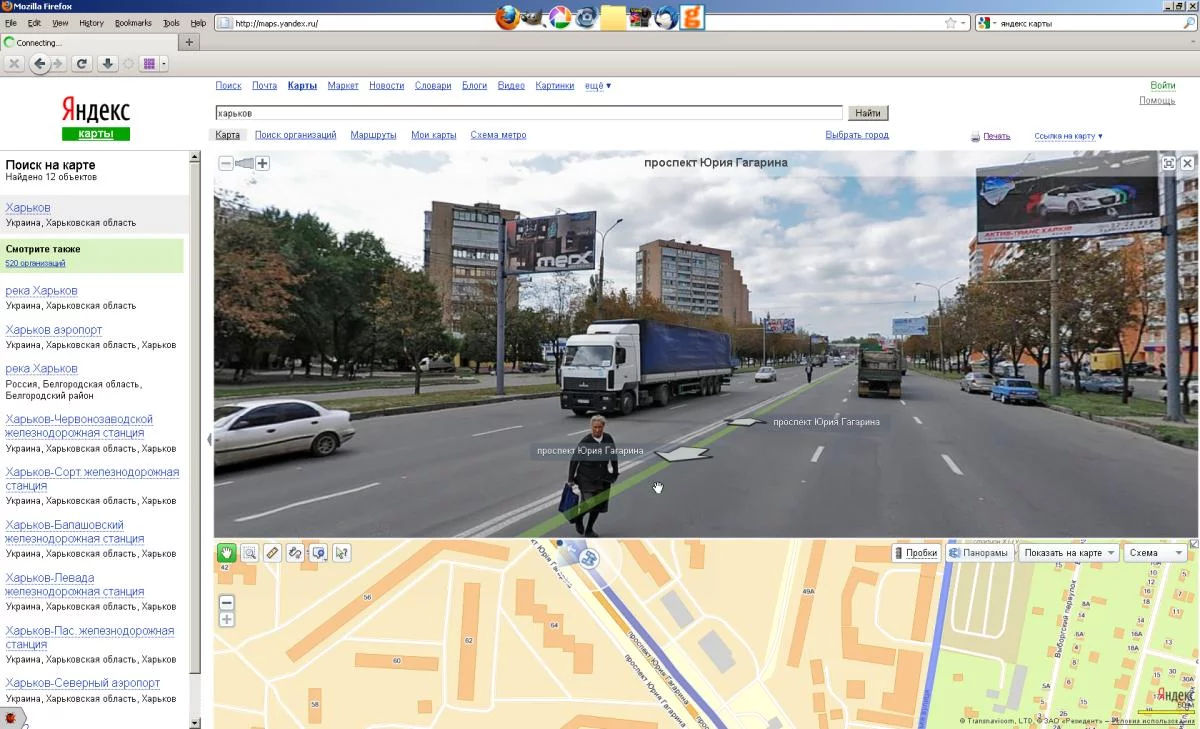
Task: Open the map comment tool
Action: coord(318,552)
